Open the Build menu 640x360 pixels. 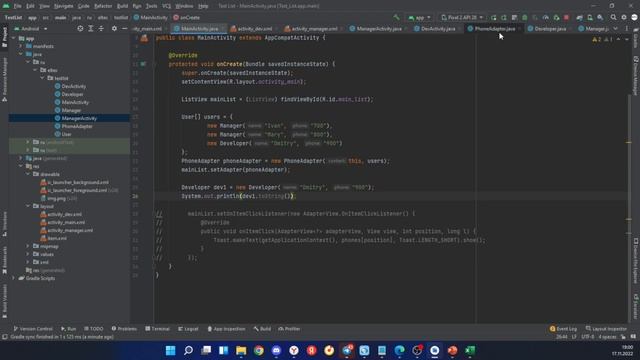pos(122,6)
